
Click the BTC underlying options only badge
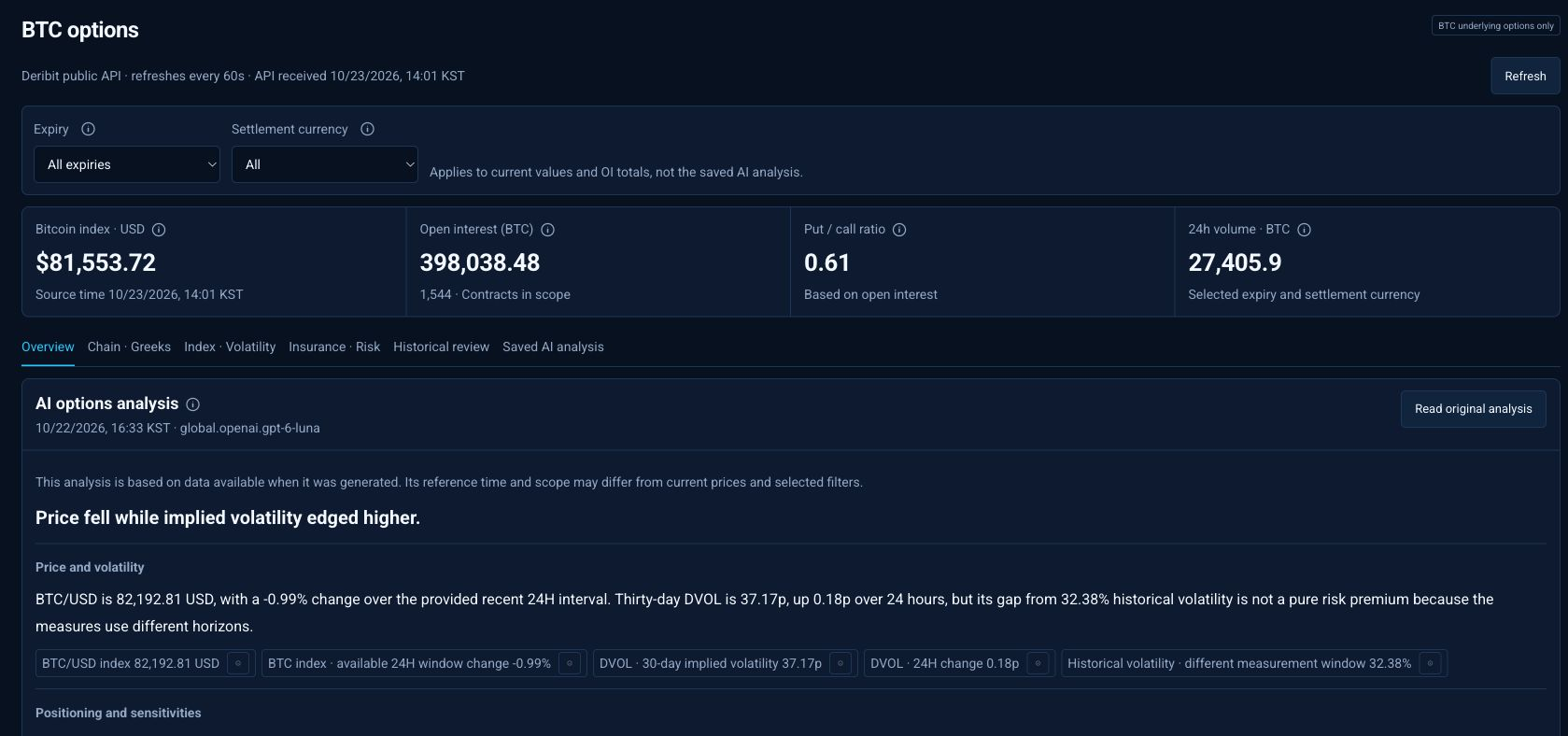click(1496, 25)
